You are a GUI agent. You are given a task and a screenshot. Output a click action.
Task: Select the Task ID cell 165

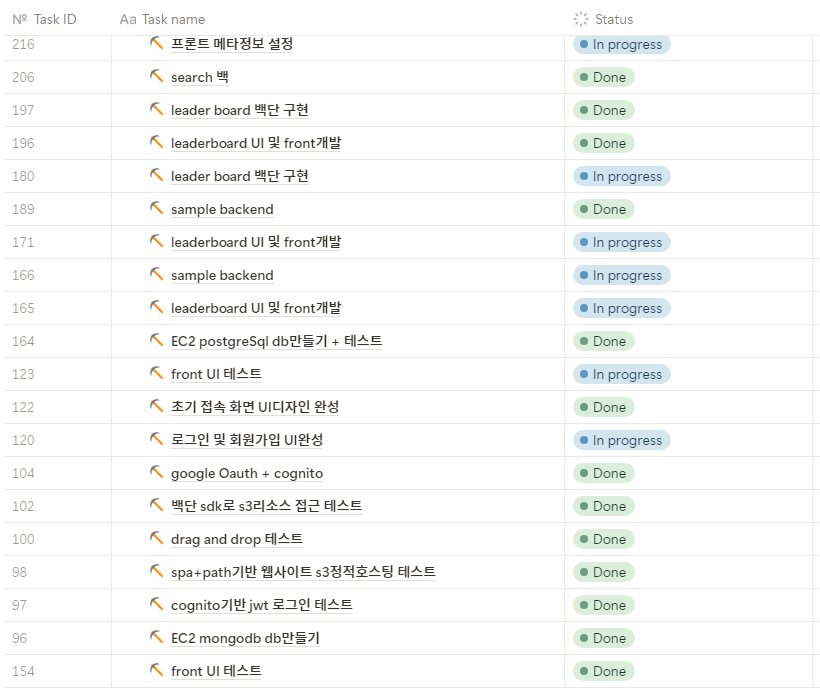58,308
